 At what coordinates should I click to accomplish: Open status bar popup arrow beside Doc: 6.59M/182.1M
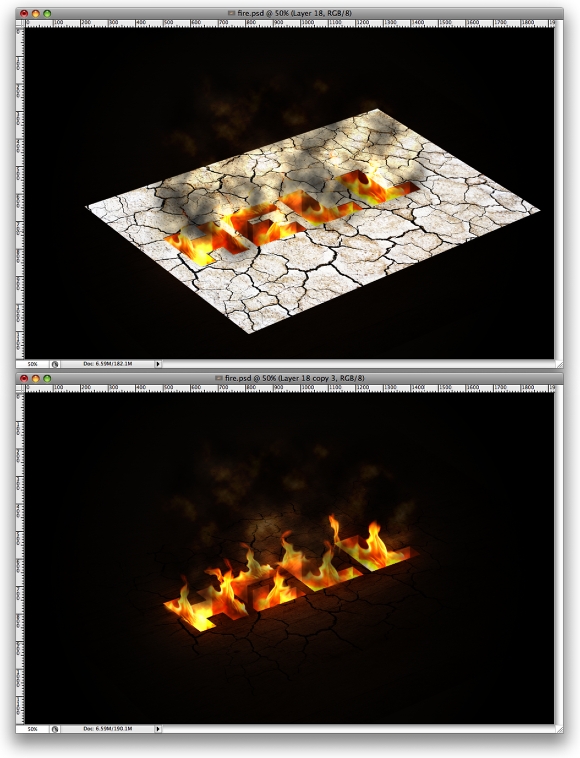(x=158, y=364)
